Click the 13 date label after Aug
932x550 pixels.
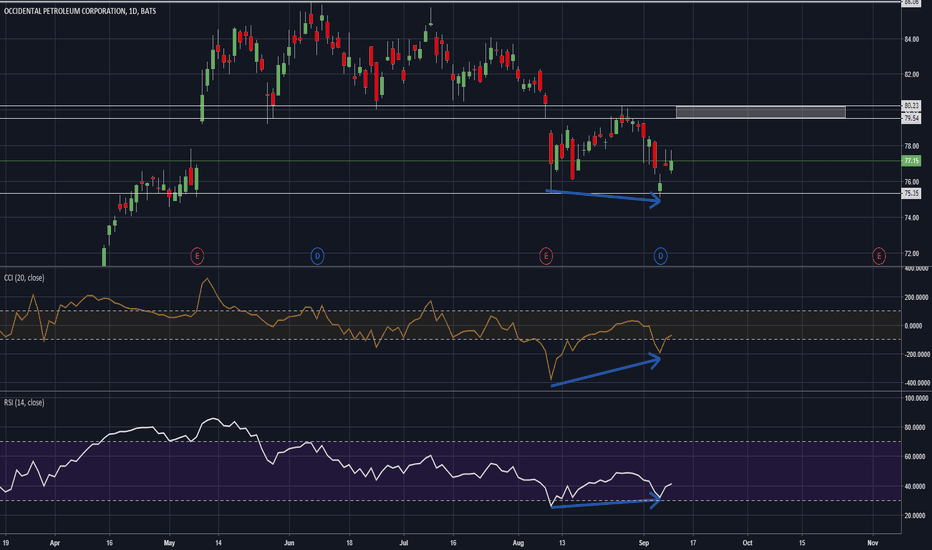click(x=562, y=543)
